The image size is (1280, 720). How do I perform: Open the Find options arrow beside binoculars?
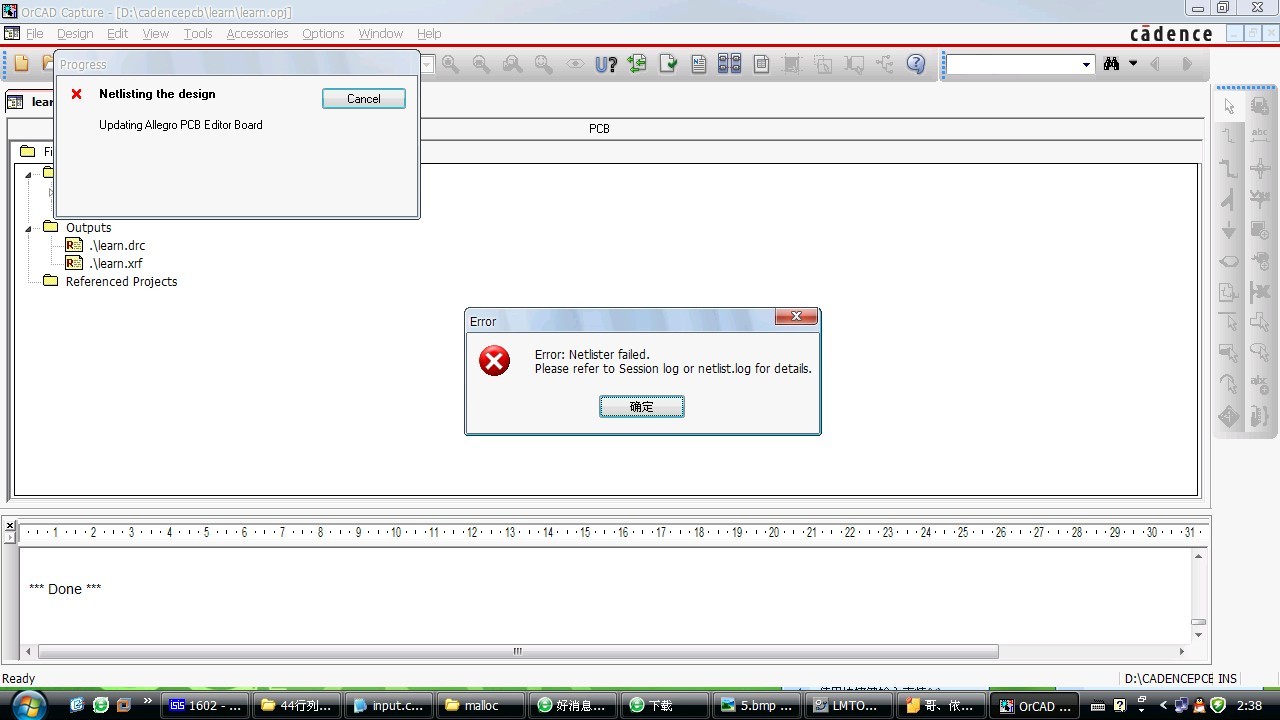pos(1133,64)
